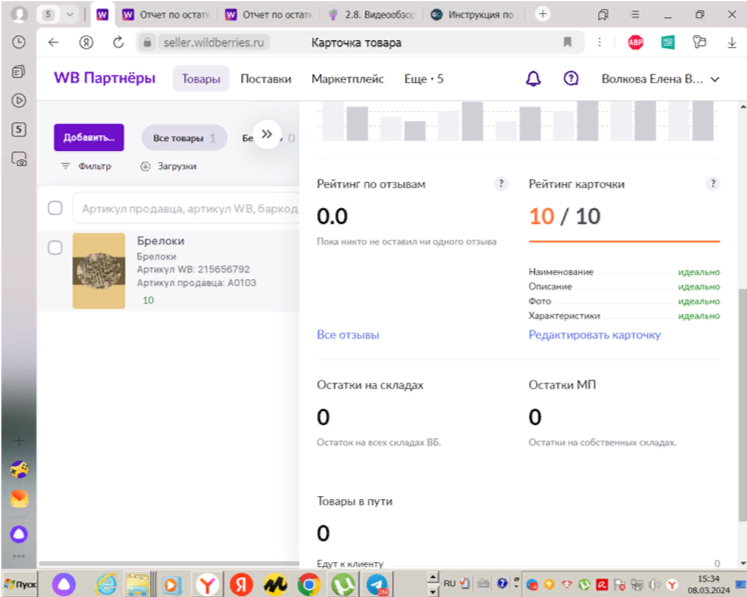Click the seller.wildberries.ru address field
747x597 pixels.
pos(213,42)
